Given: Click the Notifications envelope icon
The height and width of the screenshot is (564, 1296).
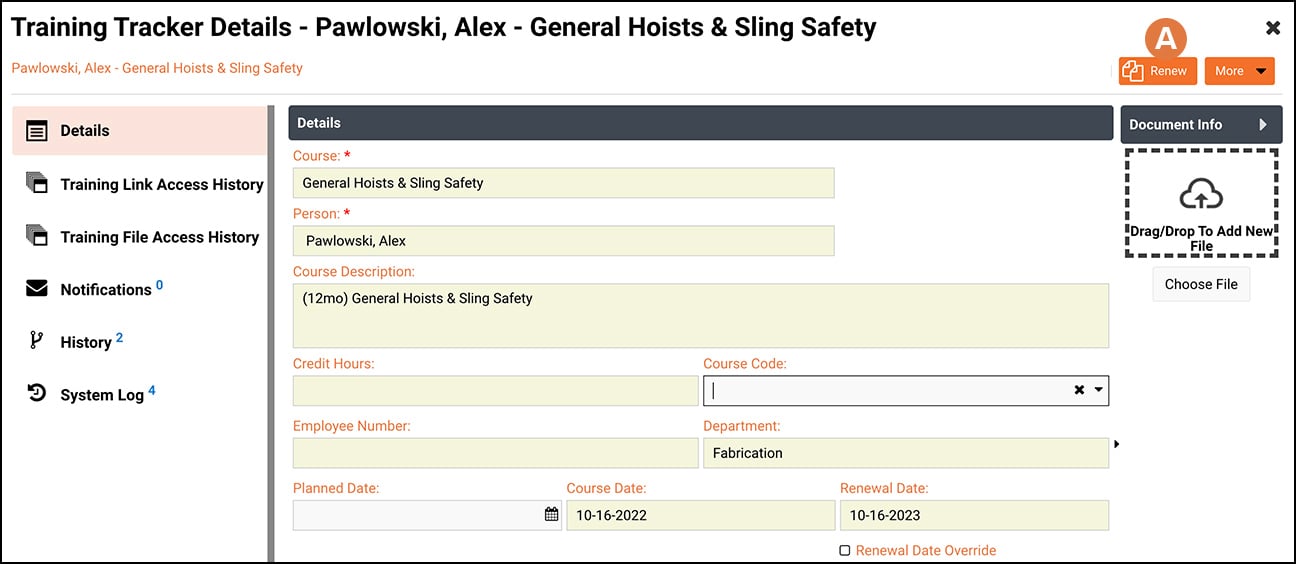Looking at the screenshot, I should 37,289.
